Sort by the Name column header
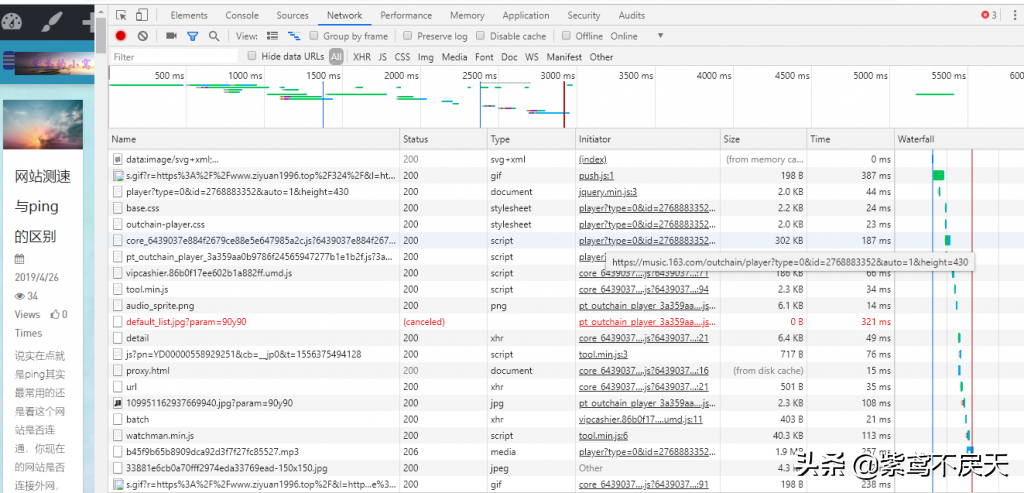The height and width of the screenshot is (493, 1024). (x=254, y=139)
